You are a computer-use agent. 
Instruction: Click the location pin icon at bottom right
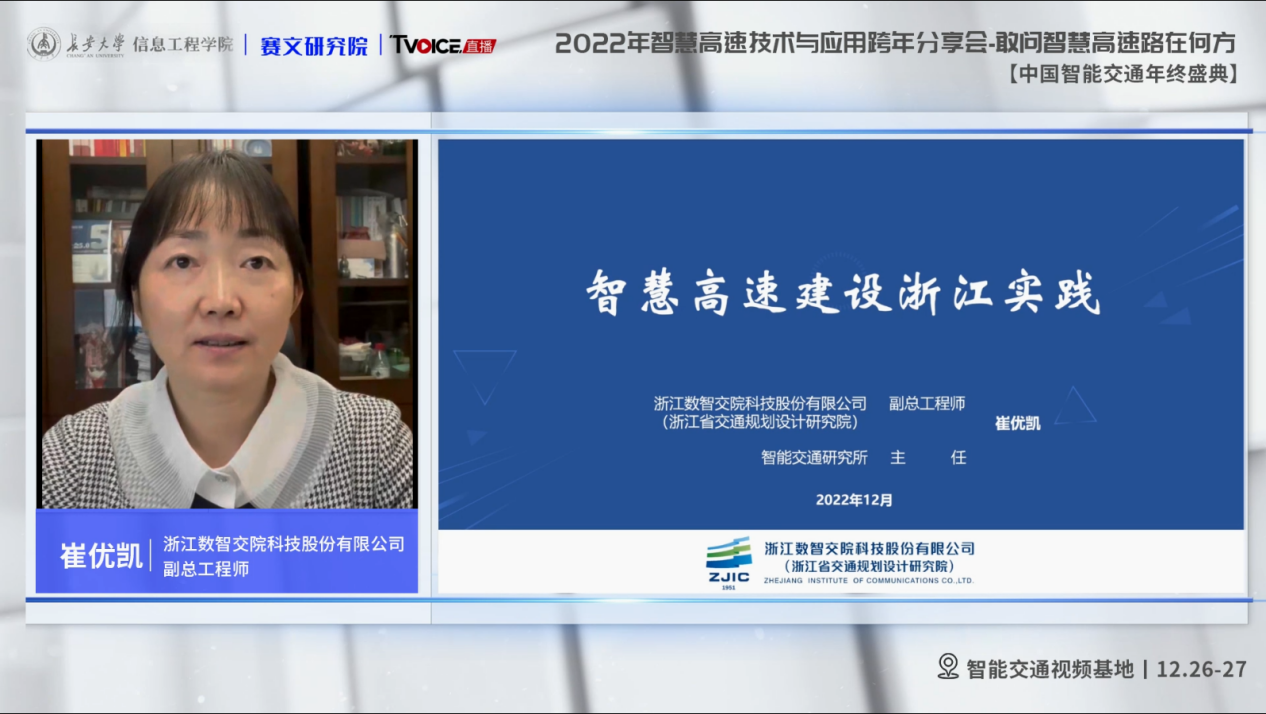948,667
